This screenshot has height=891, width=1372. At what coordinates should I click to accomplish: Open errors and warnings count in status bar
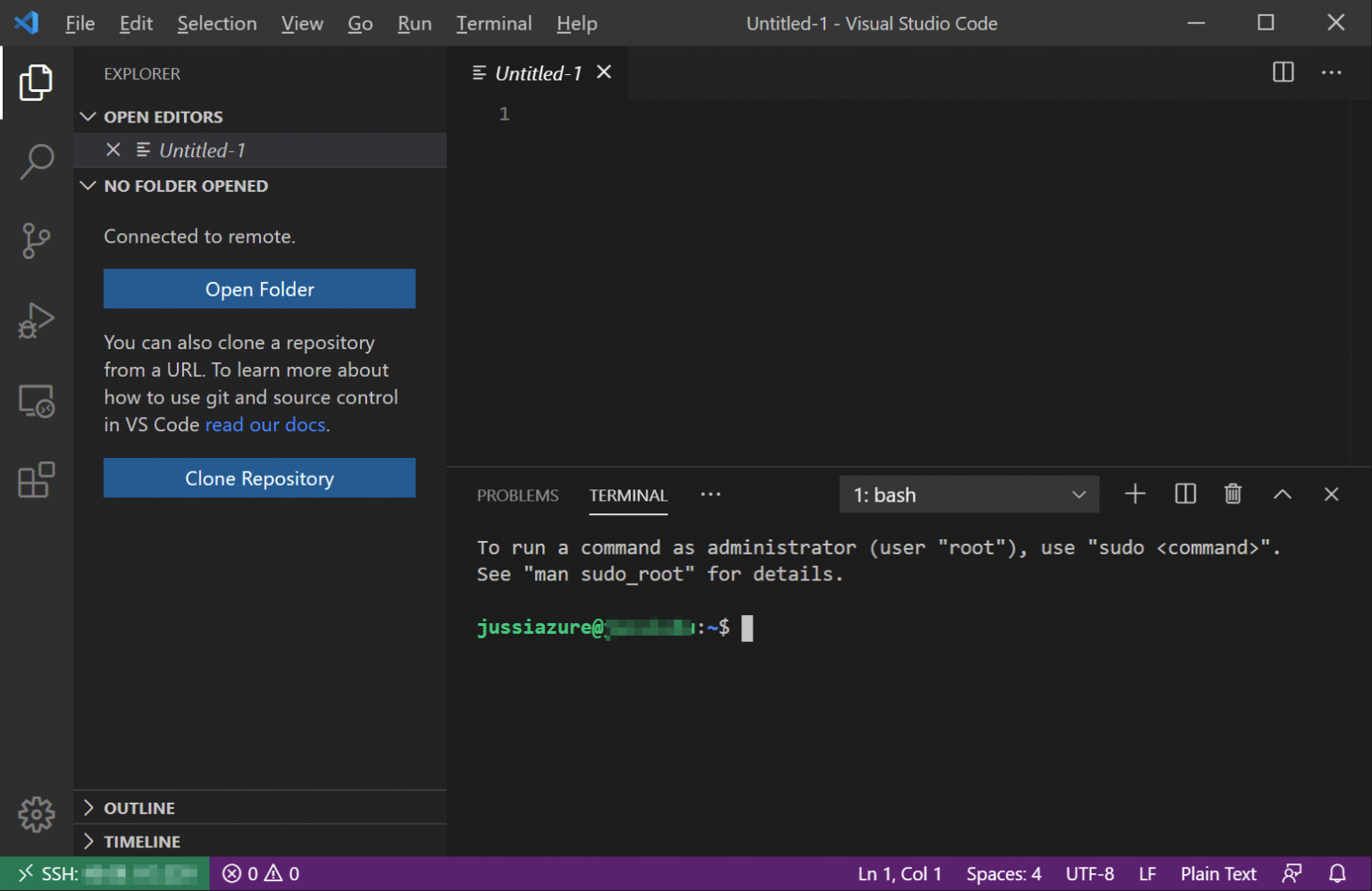(x=261, y=874)
